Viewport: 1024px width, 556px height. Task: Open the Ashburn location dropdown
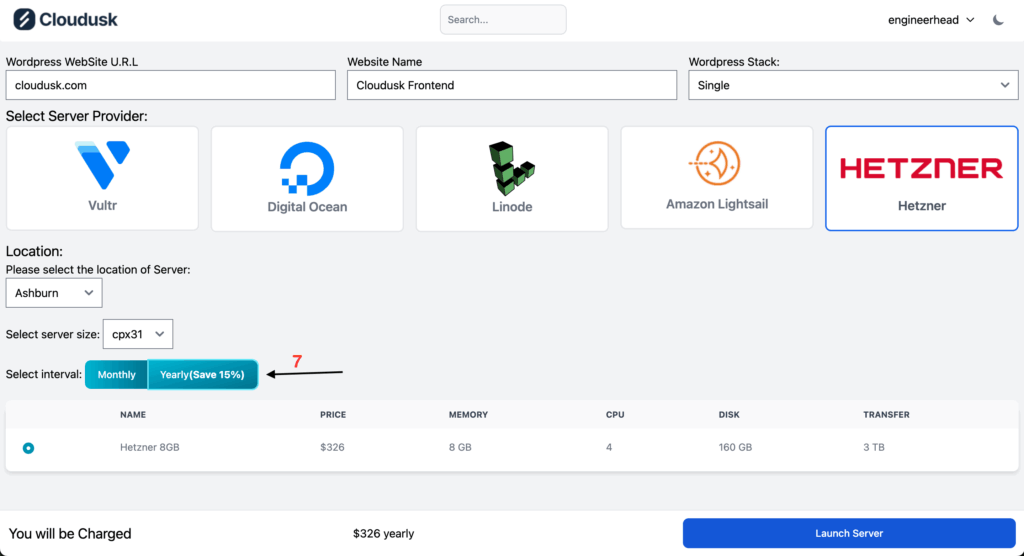pyautogui.click(x=54, y=293)
